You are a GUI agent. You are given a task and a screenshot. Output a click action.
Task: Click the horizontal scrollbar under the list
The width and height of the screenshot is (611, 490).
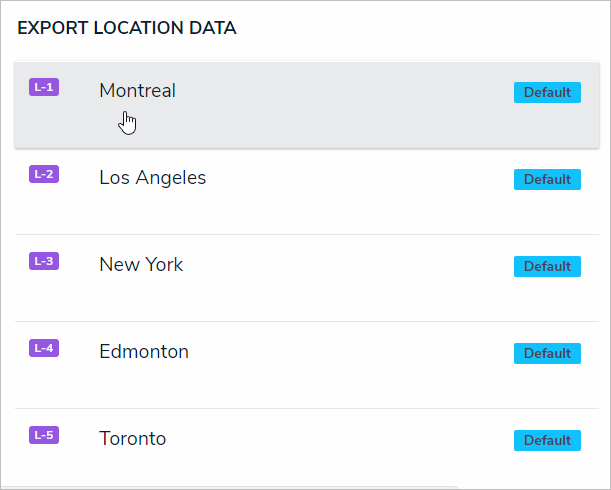coord(230,487)
